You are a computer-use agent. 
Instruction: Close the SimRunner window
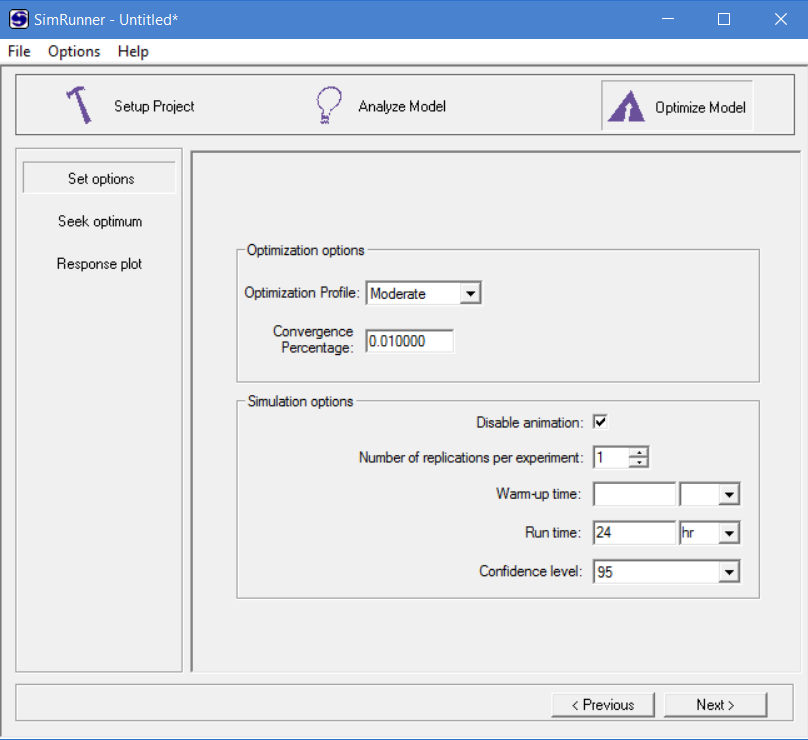pos(781,19)
